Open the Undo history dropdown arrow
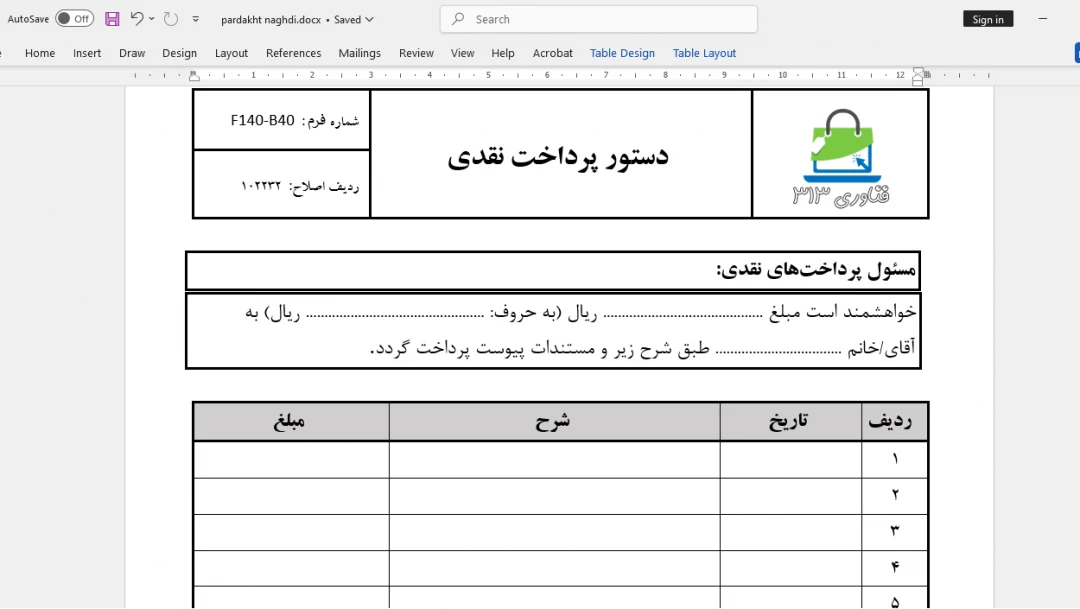This screenshot has height=609, width=1080. [152, 19]
